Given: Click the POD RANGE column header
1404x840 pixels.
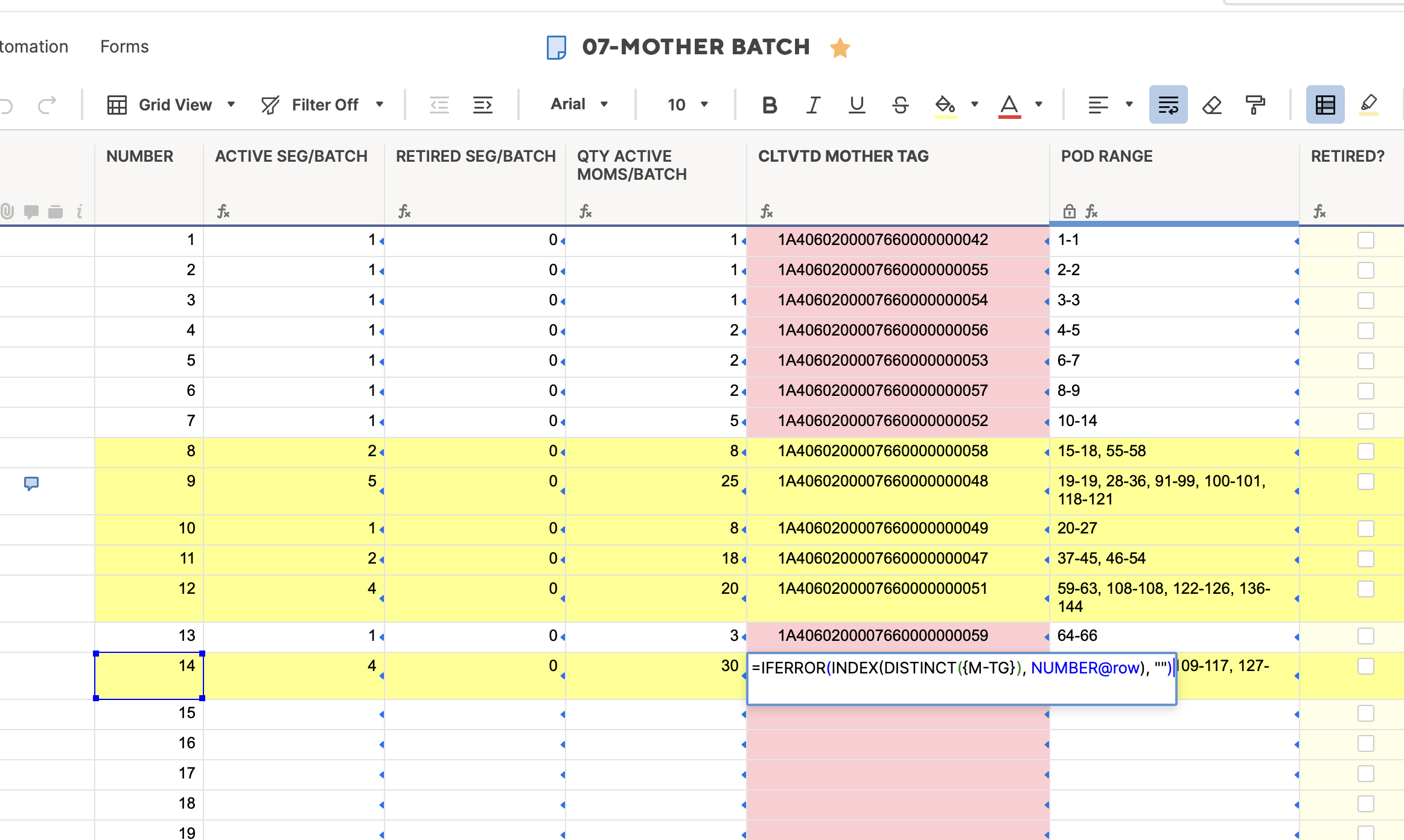Looking at the screenshot, I should click(x=1106, y=156).
